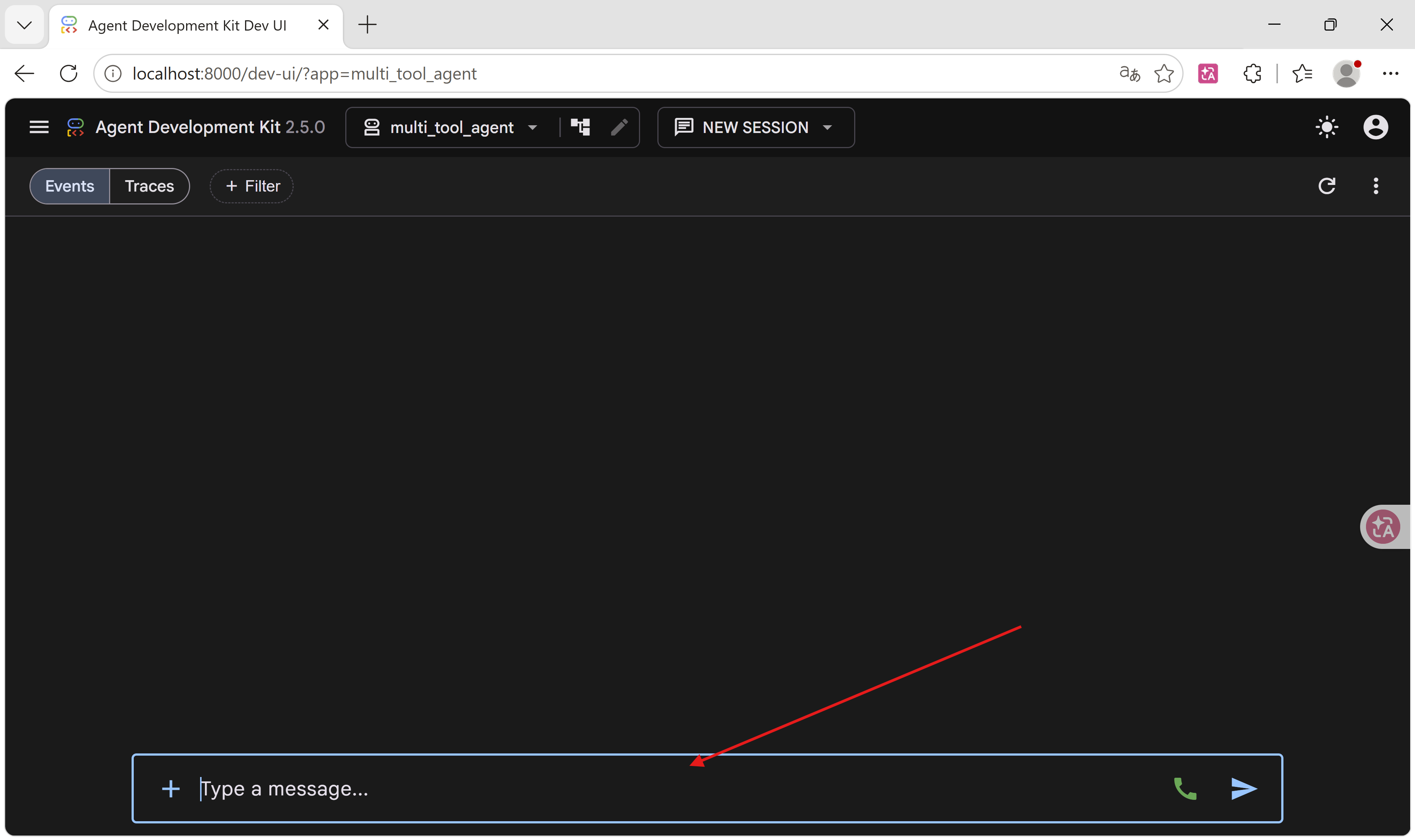Open the browser tab search chevron
The height and width of the screenshot is (840, 1415).
(24, 25)
